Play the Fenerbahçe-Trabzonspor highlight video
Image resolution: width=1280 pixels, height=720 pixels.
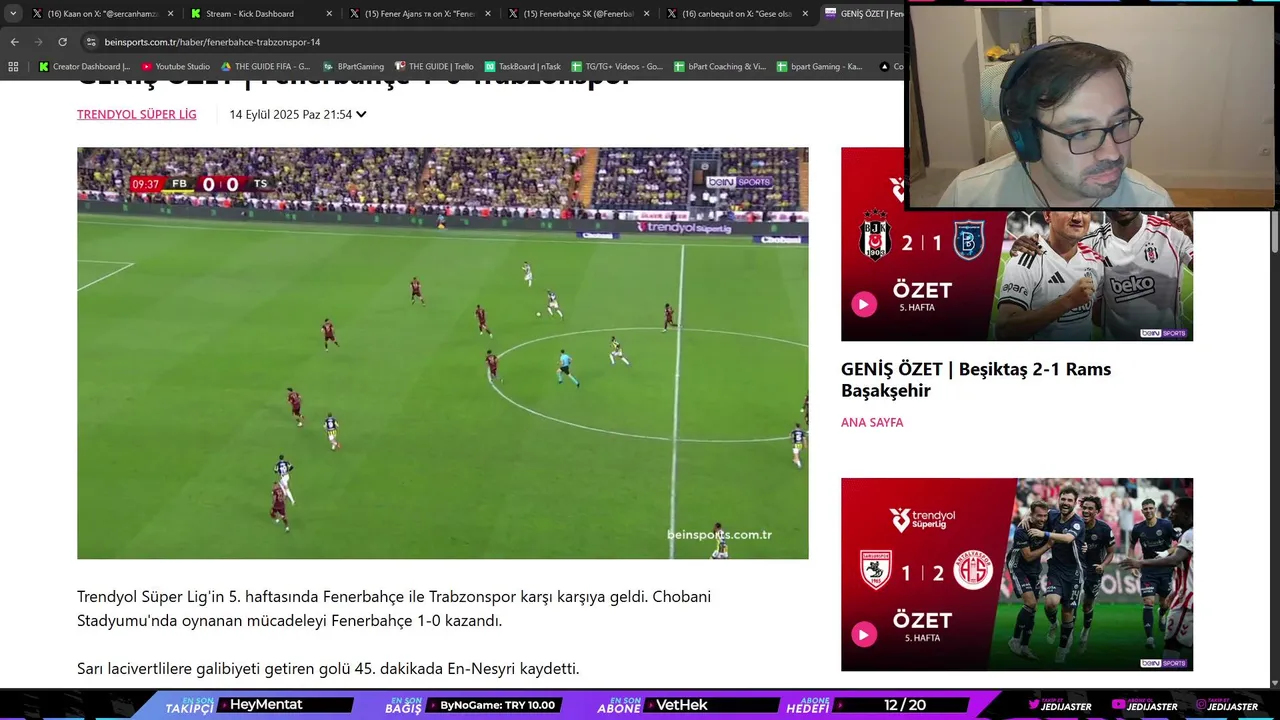[x=442, y=353]
